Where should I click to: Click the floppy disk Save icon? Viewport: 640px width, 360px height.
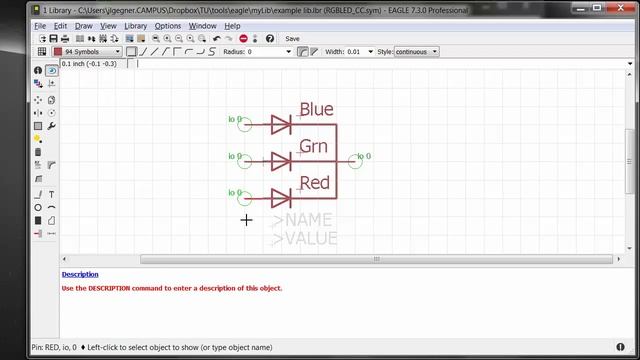click(x=53, y=39)
